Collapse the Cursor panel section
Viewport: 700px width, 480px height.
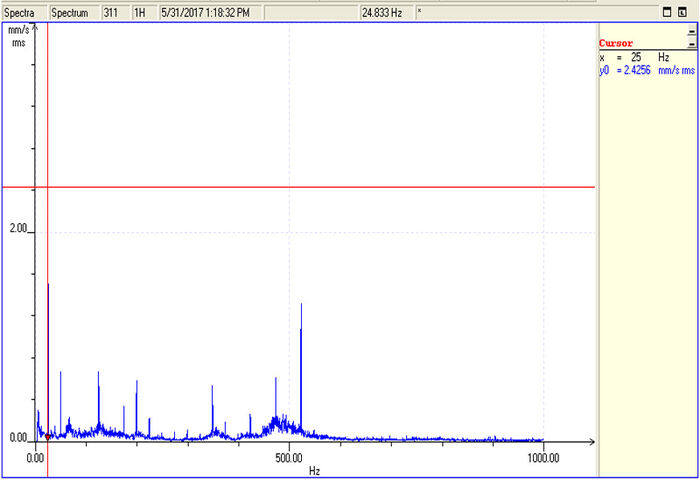click(x=692, y=44)
